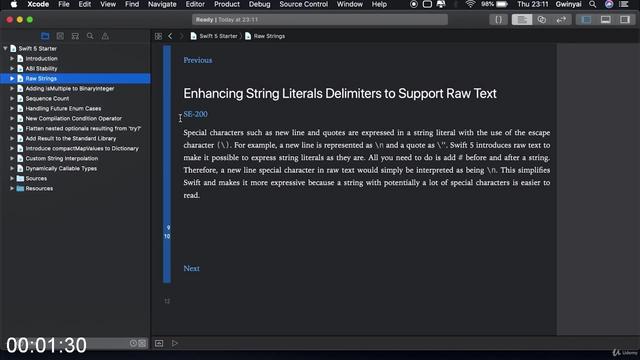
Task: Open the Project navigator folder icon
Action: coord(45,36)
